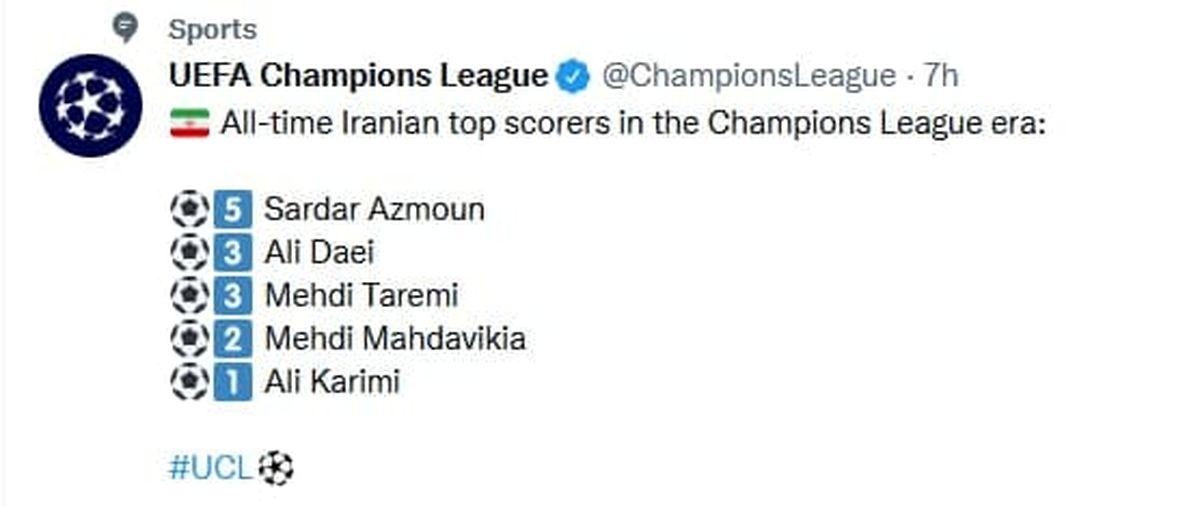Open the @ChampionsLeague handle link
Screen dimensions: 1200x507
tap(746, 76)
